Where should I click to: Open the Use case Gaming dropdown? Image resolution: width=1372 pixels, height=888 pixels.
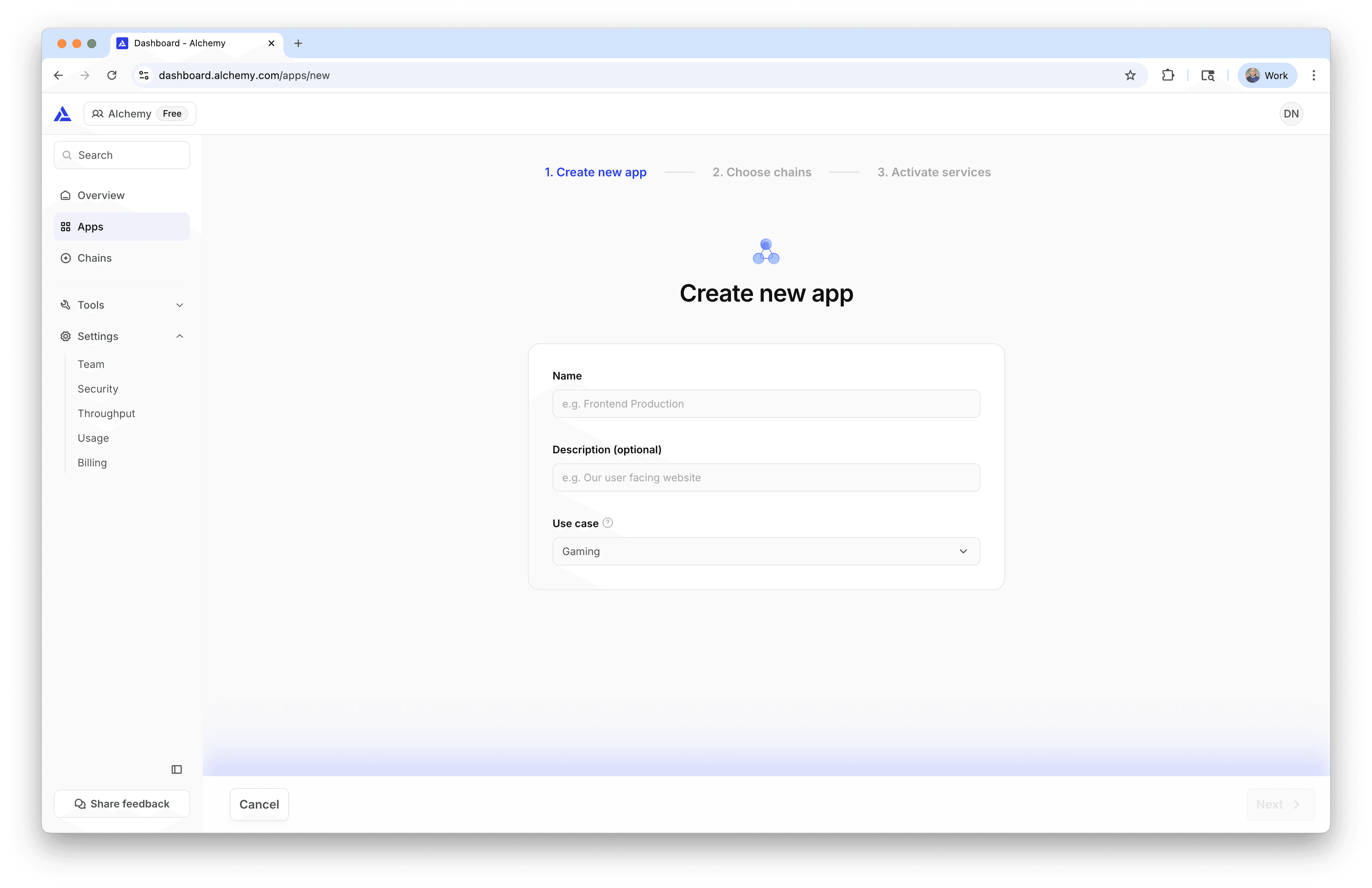(765, 551)
